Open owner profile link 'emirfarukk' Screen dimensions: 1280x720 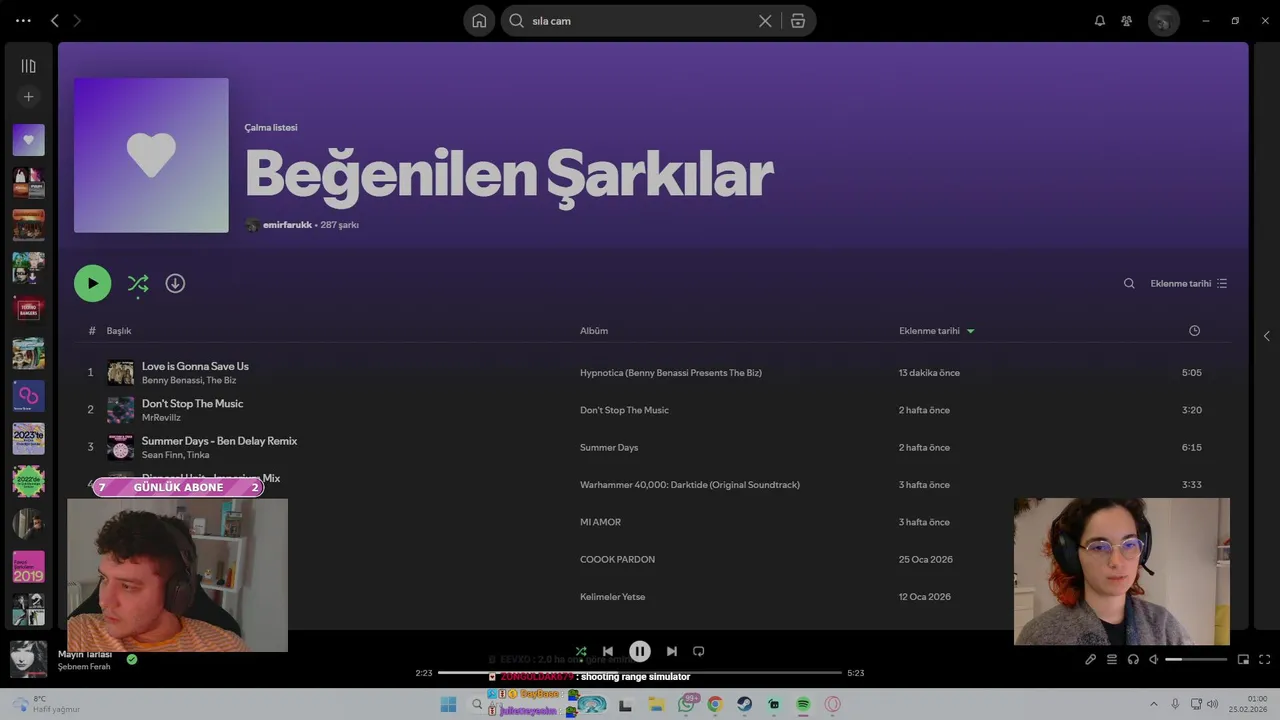[x=287, y=225]
